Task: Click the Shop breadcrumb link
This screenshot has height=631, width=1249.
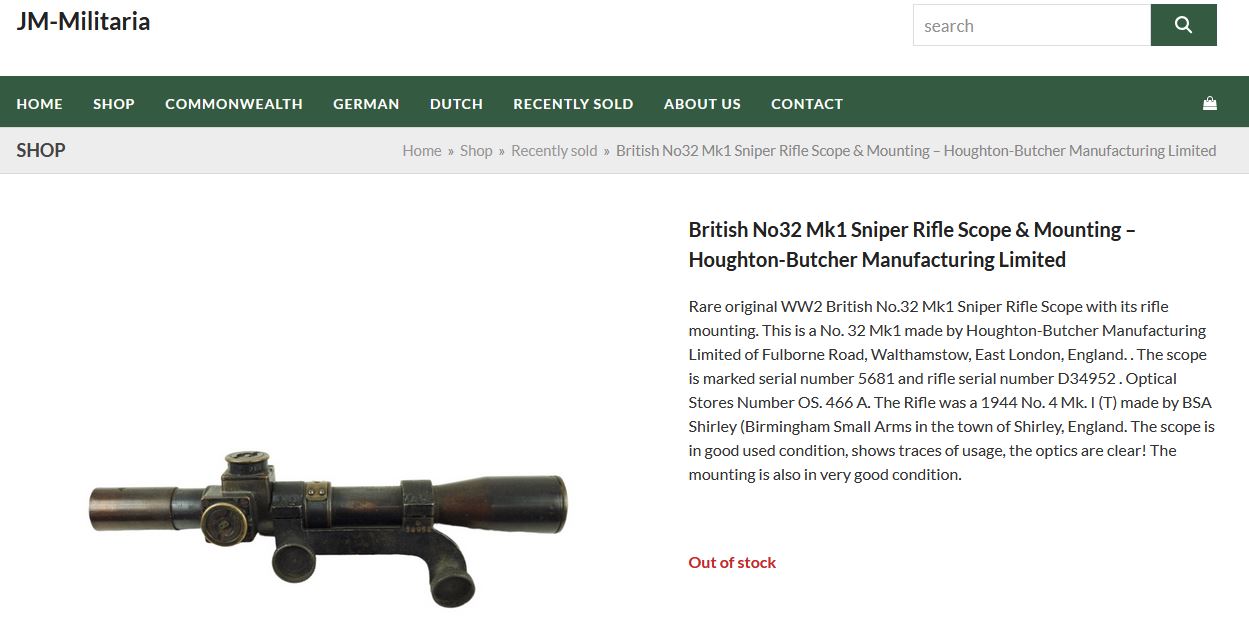Action: 476,151
